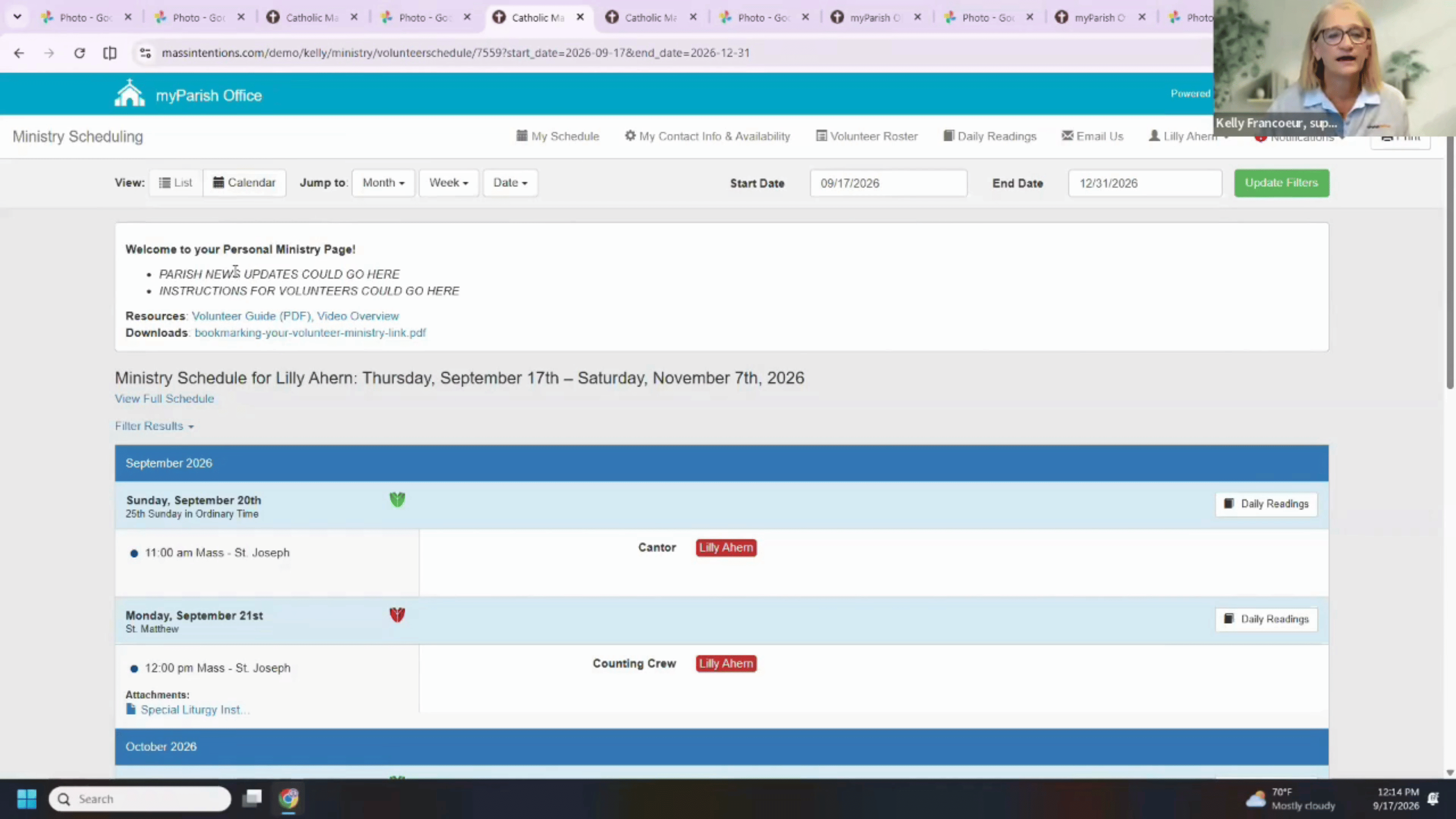1456x819 pixels.
Task: Switch to Calendar view
Action: pos(244,182)
